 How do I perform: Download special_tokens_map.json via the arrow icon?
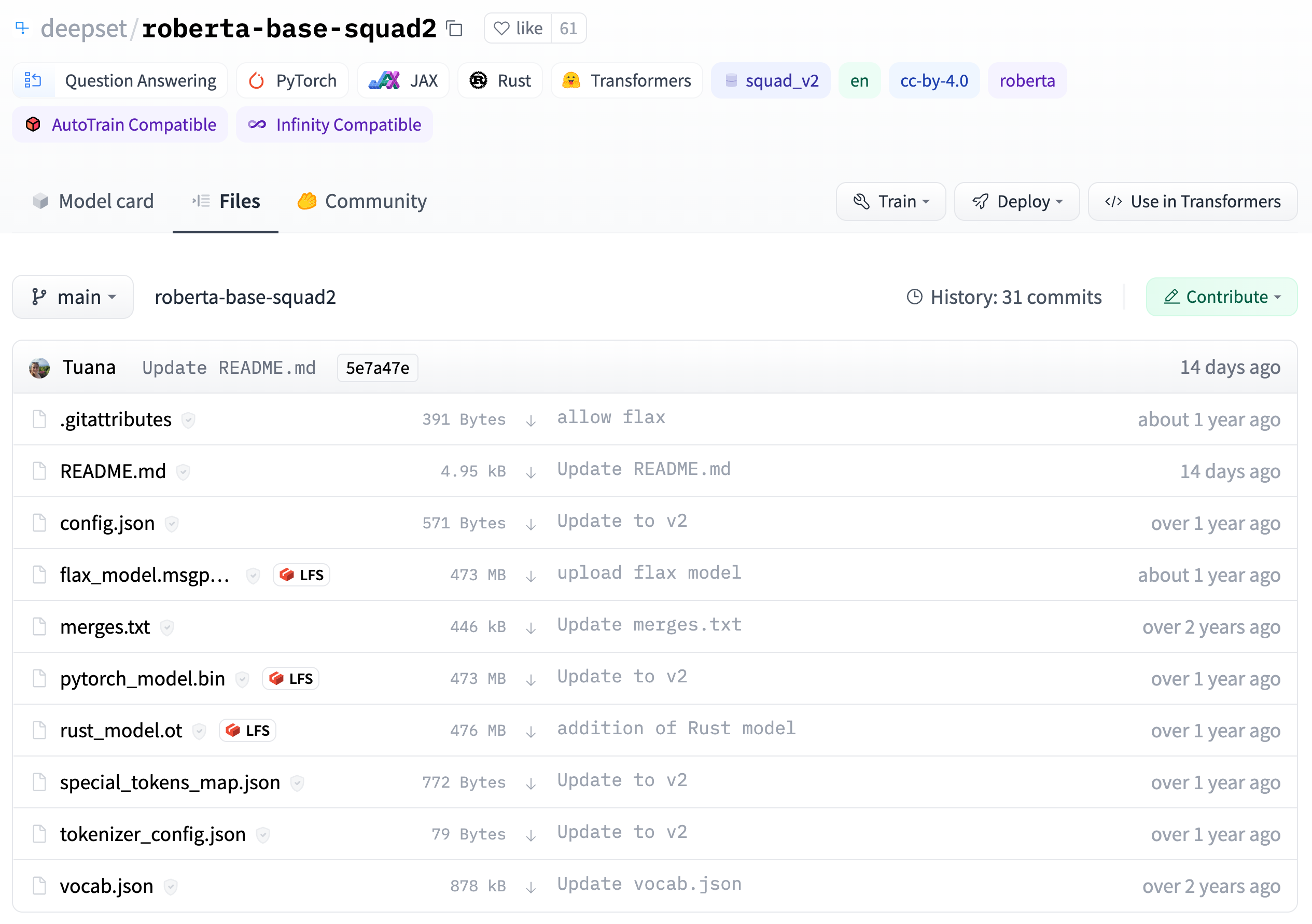531,783
